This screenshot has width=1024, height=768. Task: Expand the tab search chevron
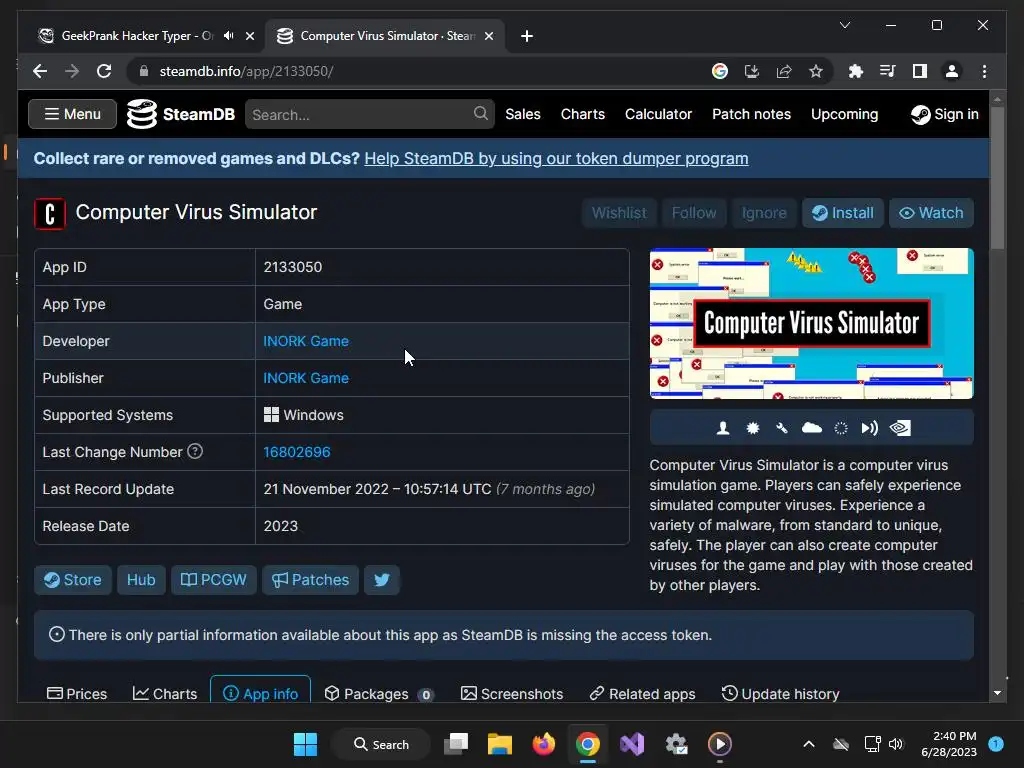[x=844, y=25]
